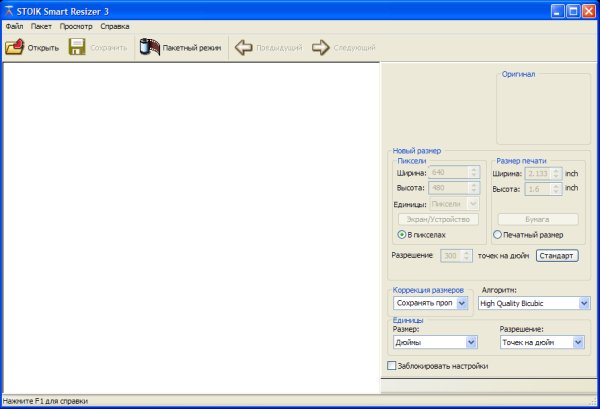Open the Единицы Пиксели dropdown
This screenshot has width=600, height=409.
coord(454,204)
